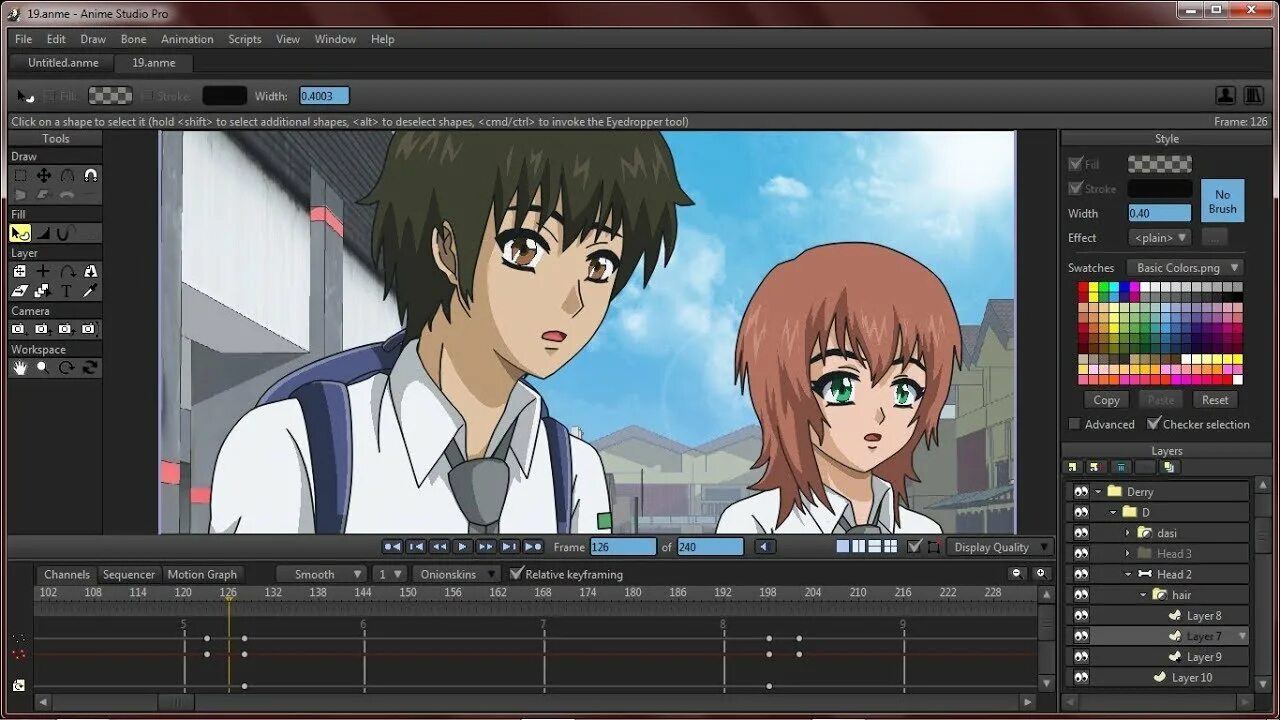This screenshot has height=720, width=1280.
Task: Collapse the Head 2 bone layer
Action: pyautogui.click(x=1127, y=574)
